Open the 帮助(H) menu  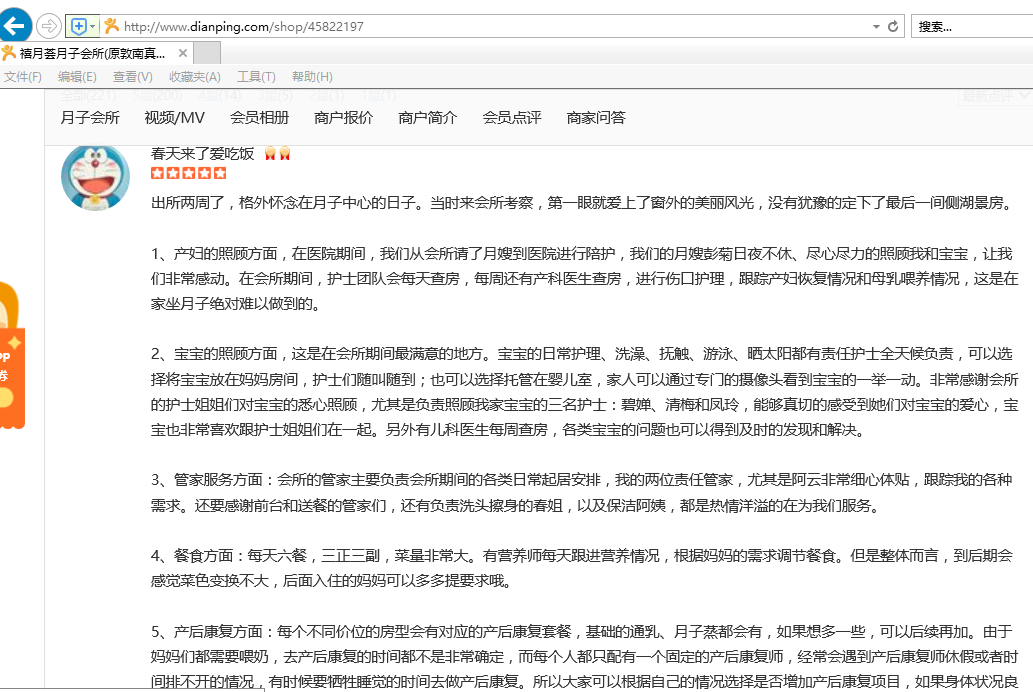pos(312,76)
